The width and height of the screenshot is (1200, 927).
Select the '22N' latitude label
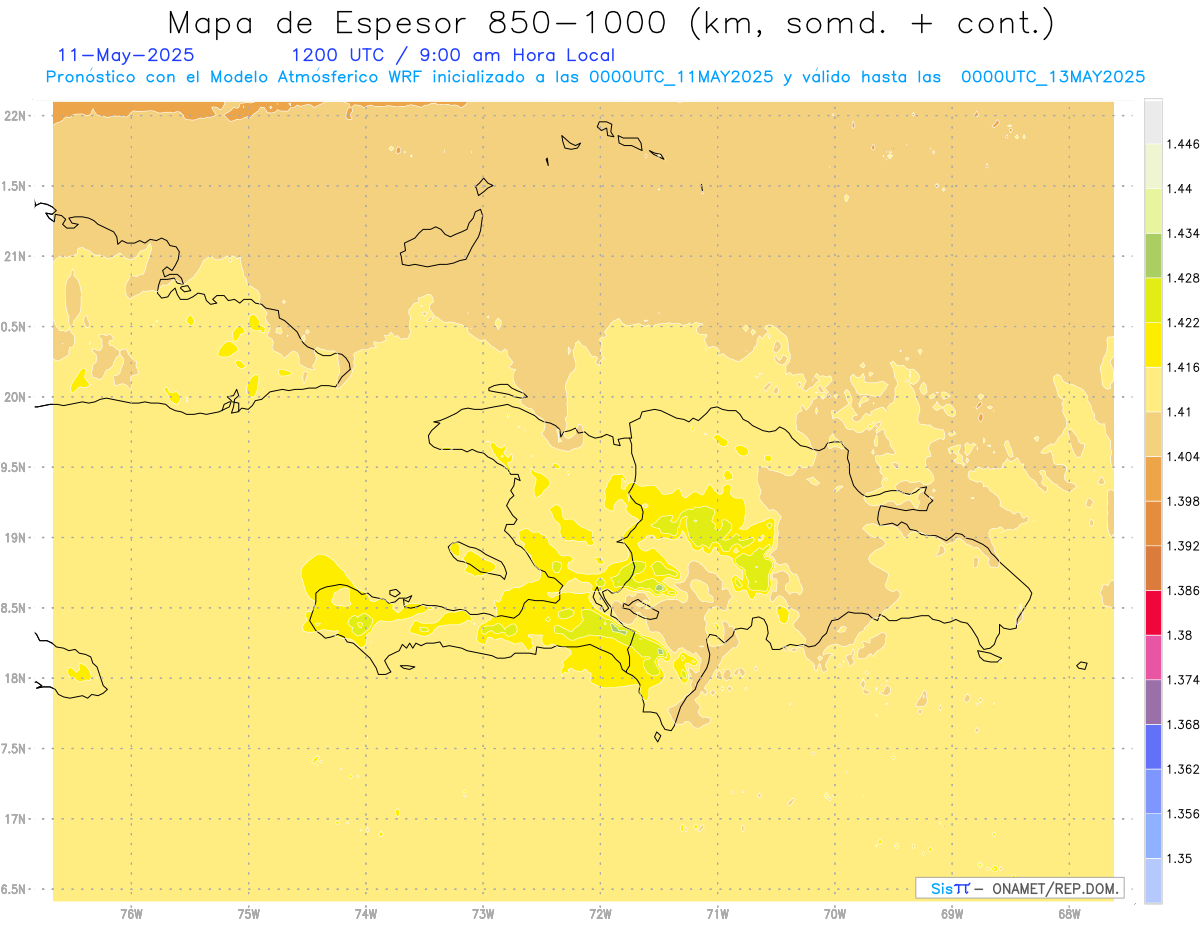click(x=16, y=116)
